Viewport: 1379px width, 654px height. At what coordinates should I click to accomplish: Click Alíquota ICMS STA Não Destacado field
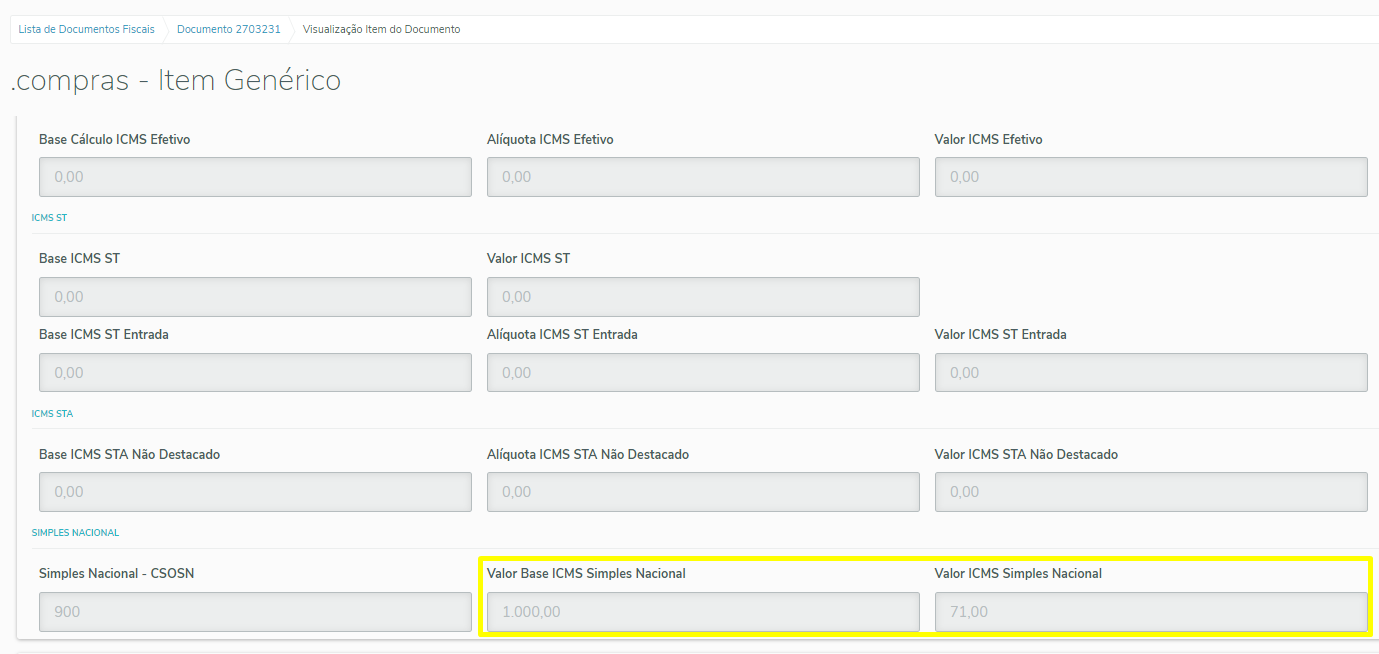coord(703,492)
